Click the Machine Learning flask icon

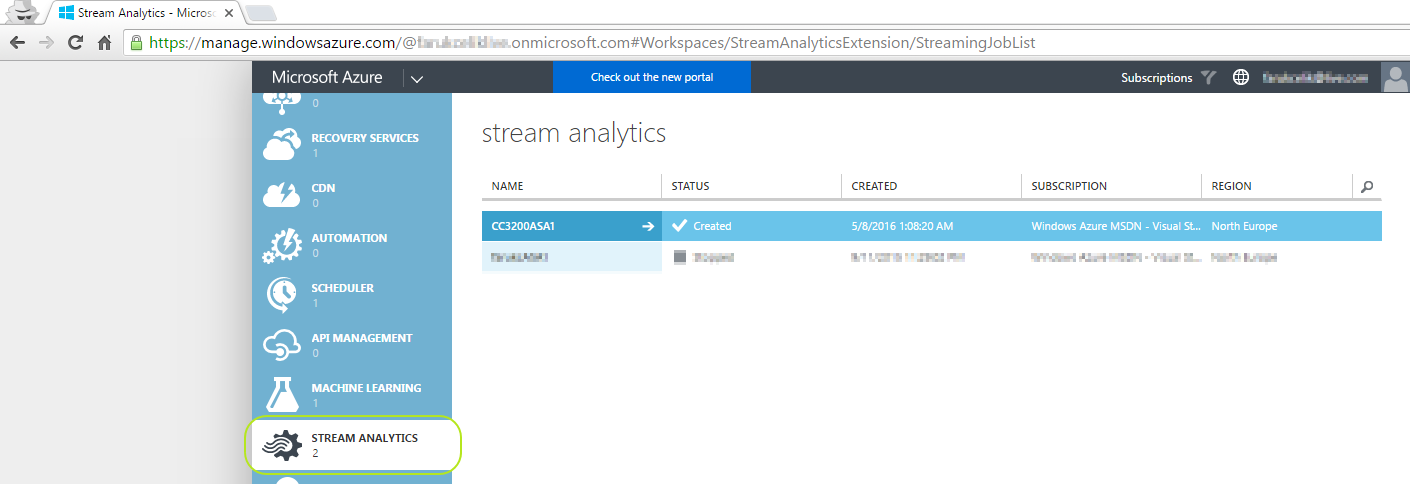(281, 394)
